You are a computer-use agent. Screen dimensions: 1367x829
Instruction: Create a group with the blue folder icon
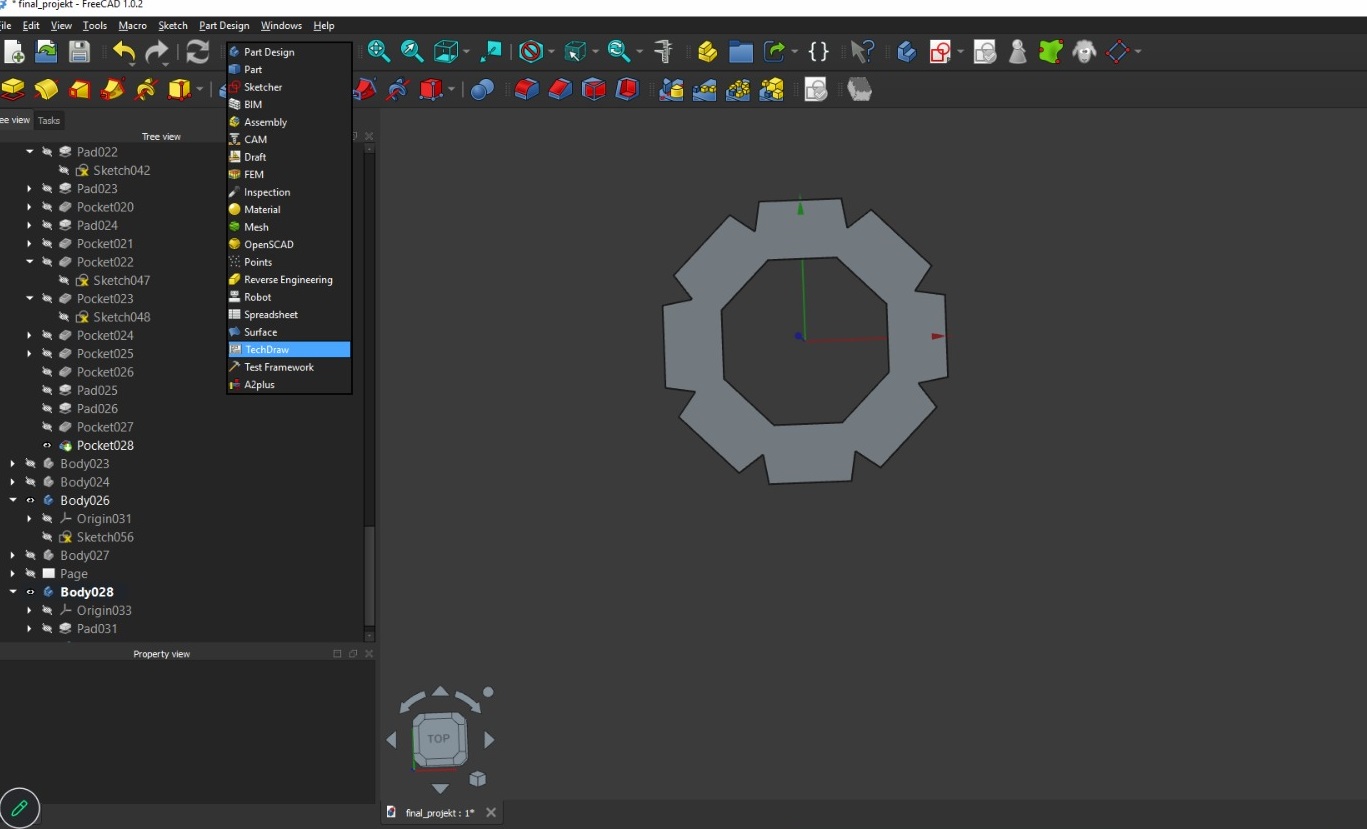click(x=741, y=51)
